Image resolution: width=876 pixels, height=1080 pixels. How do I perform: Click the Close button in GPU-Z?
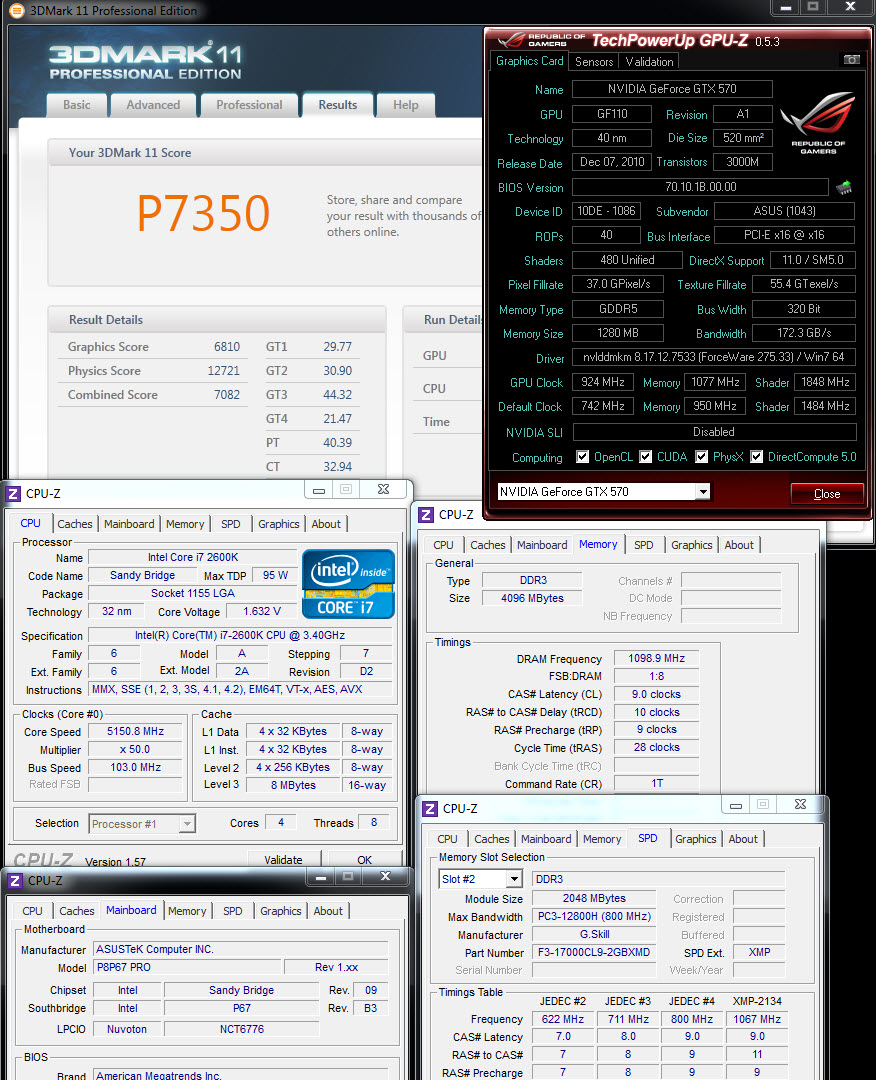826,493
